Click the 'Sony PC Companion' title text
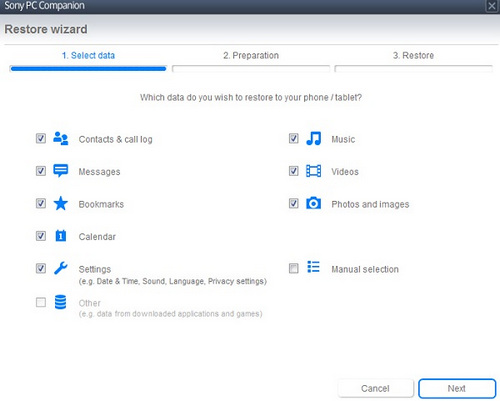500x401 pixels. click(x=44, y=6)
